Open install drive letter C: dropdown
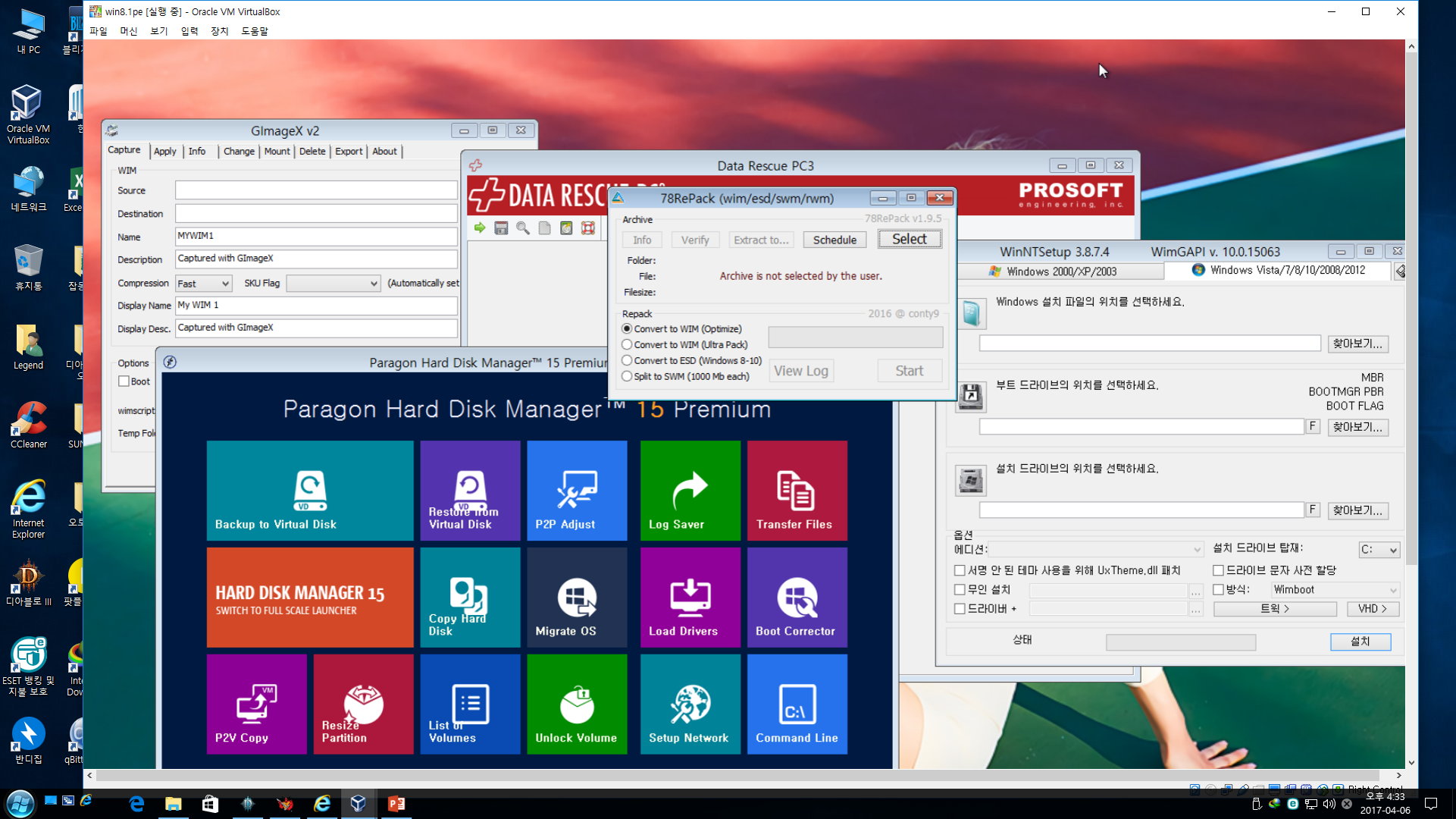 [x=1379, y=549]
